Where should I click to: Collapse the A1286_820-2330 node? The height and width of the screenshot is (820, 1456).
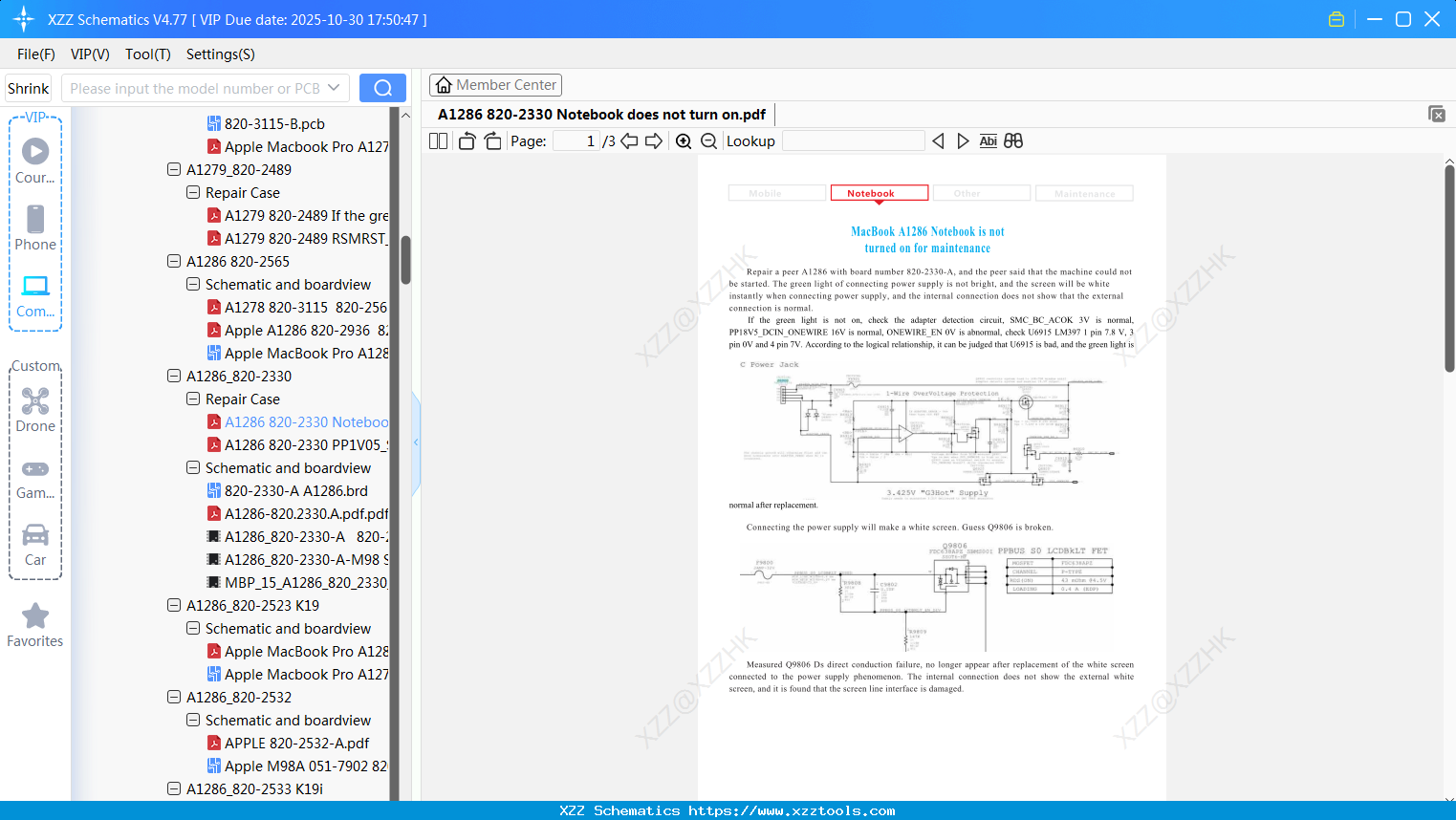[174, 376]
